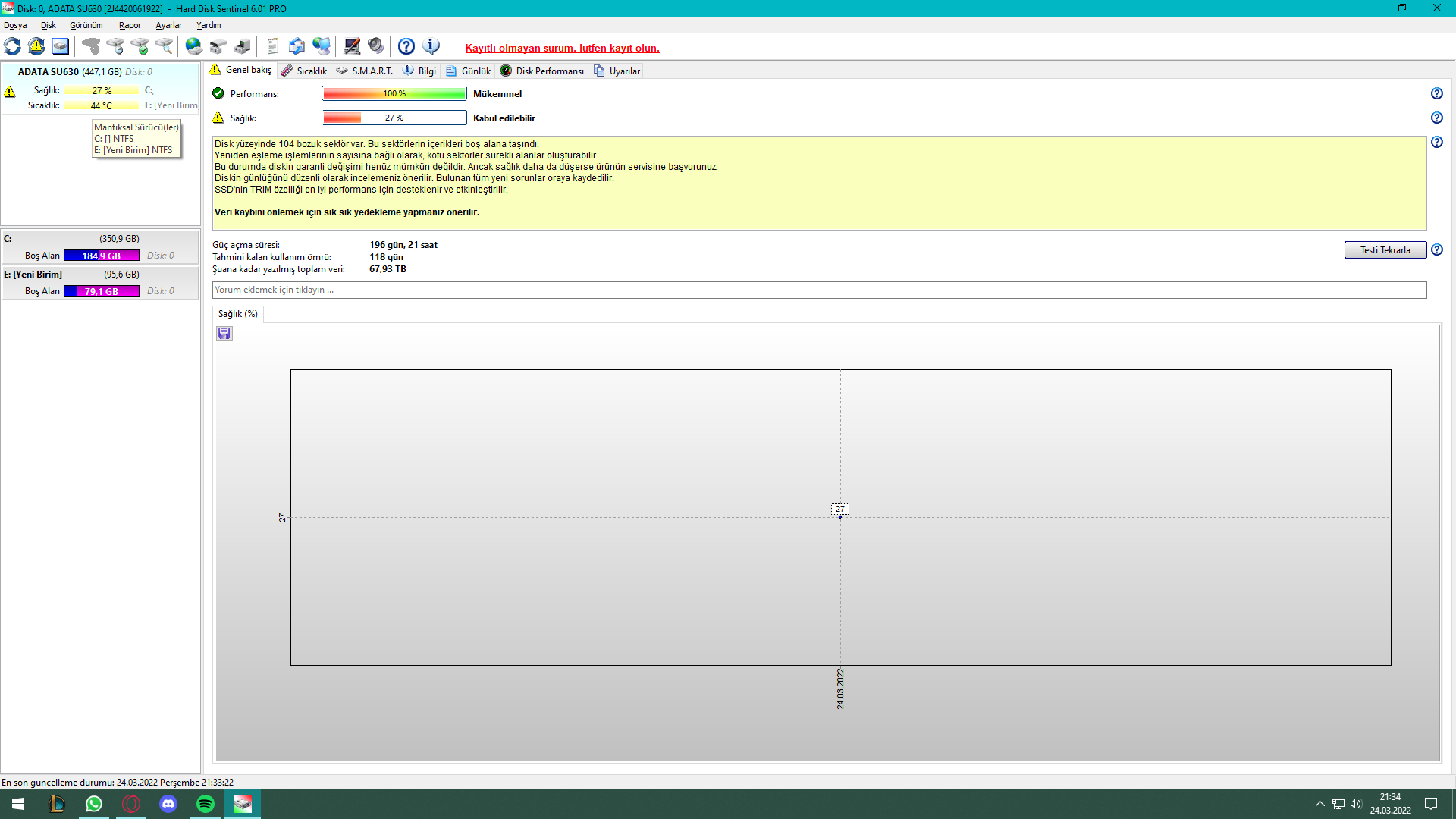1456x819 pixels.
Task: Switch to the S.M.A.R.T. tab
Action: click(x=365, y=71)
